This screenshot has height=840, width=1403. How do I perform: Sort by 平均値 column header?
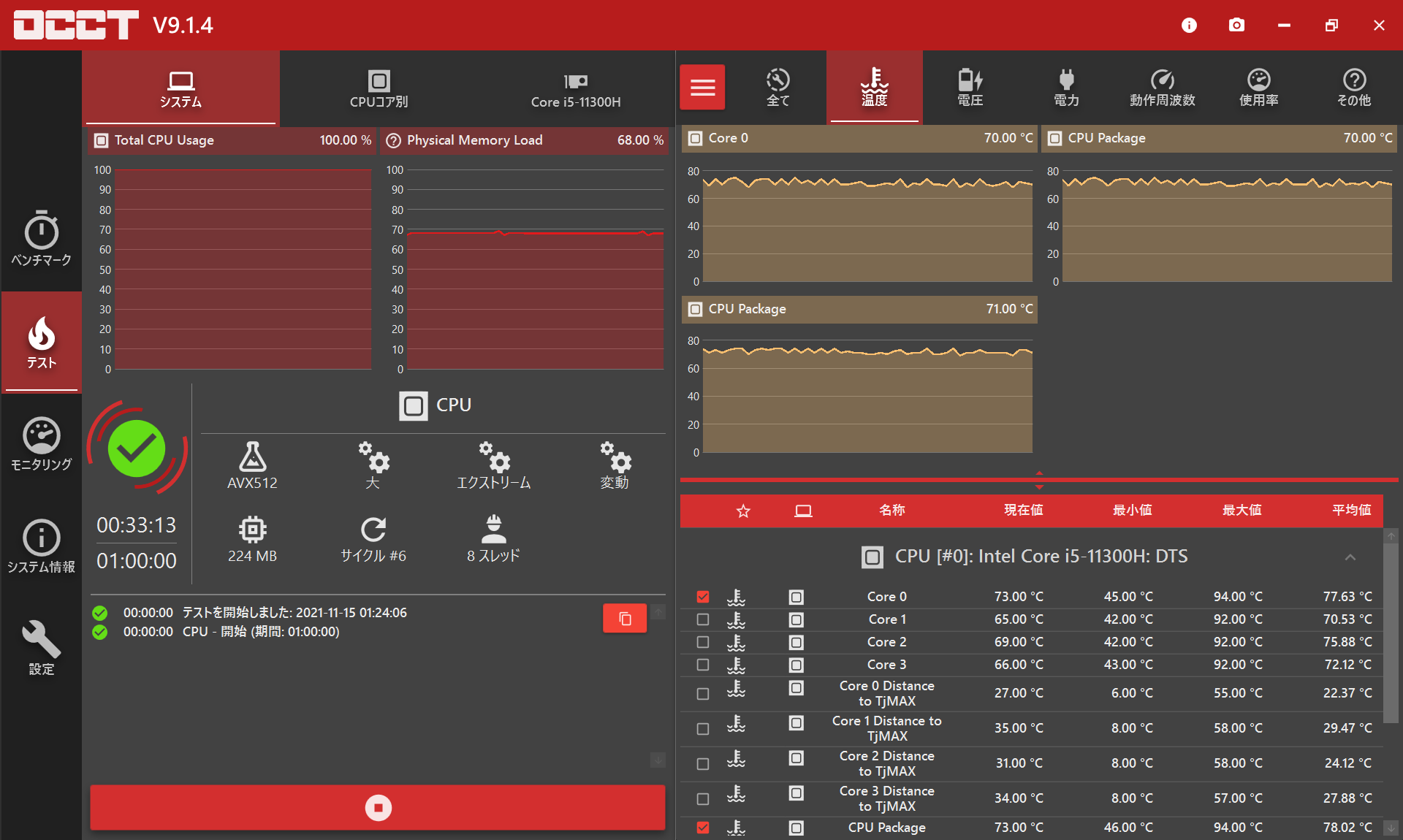coord(1352,511)
